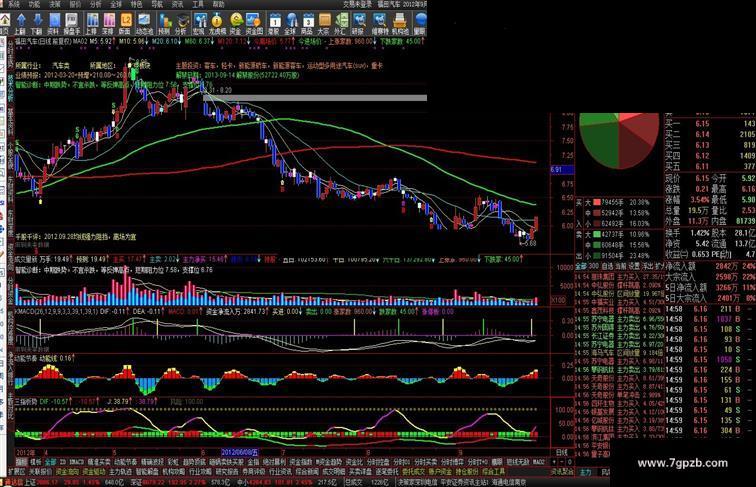The image size is (756, 487).
Task: Click the calendar icon labeled 1
Action: click(x=274, y=23)
